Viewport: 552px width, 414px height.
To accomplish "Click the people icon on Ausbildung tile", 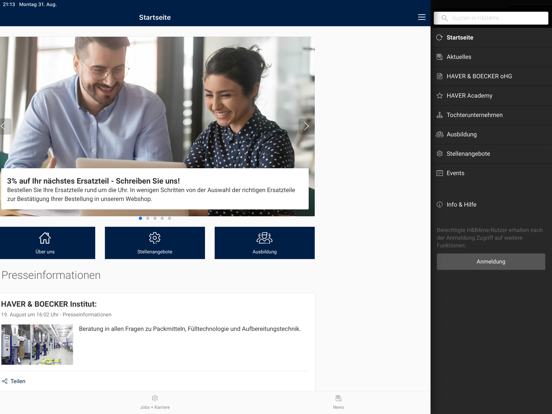I will click(x=264, y=238).
